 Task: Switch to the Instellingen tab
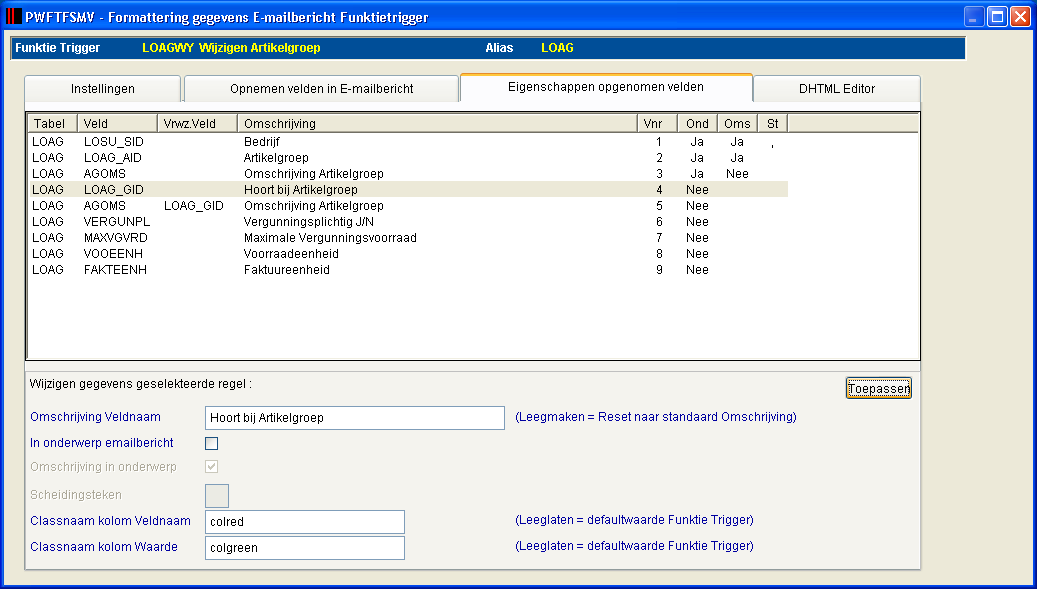(103, 89)
